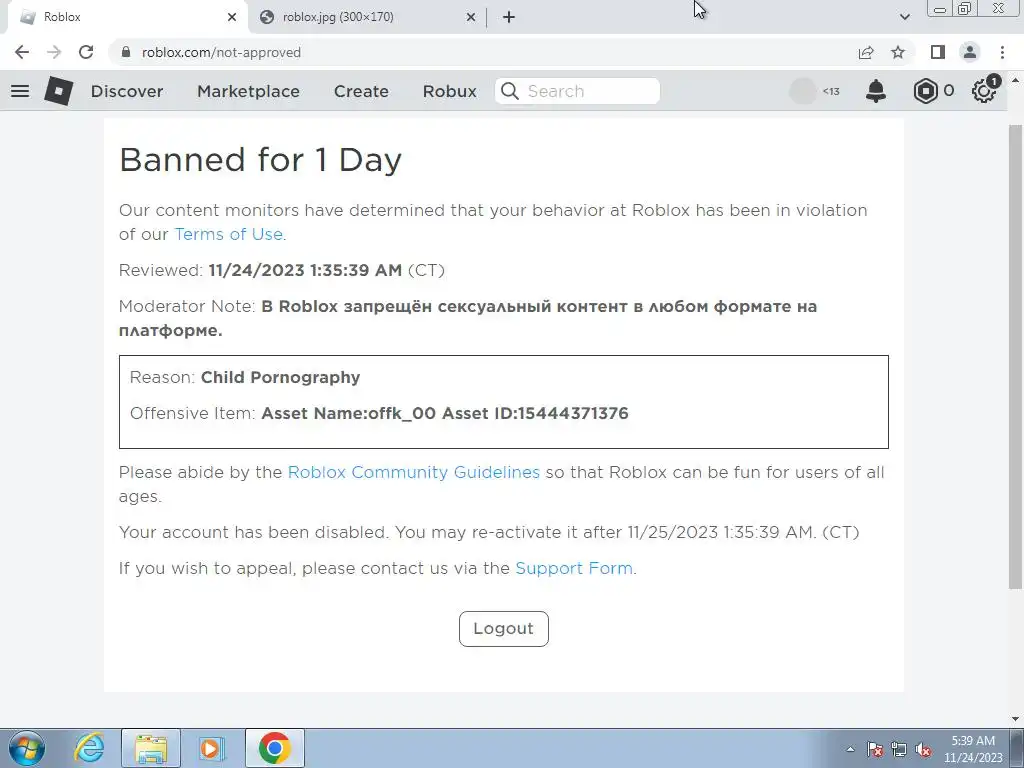Image resolution: width=1024 pixels, height=768 pixels.
Task: Open a new tab with plus icon
Action: 509,17
